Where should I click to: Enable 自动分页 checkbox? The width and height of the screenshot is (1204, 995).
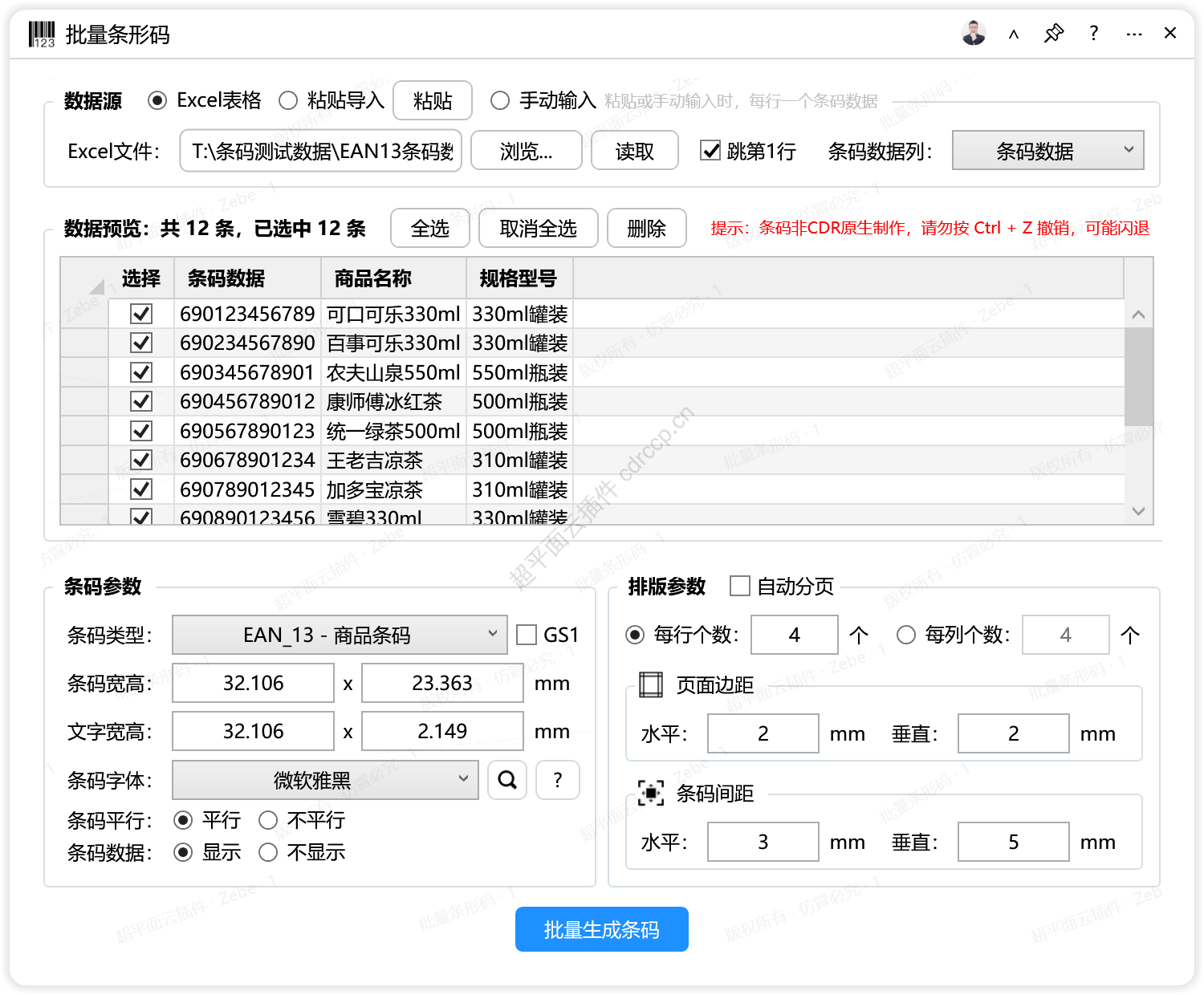(x=782, y=587)
